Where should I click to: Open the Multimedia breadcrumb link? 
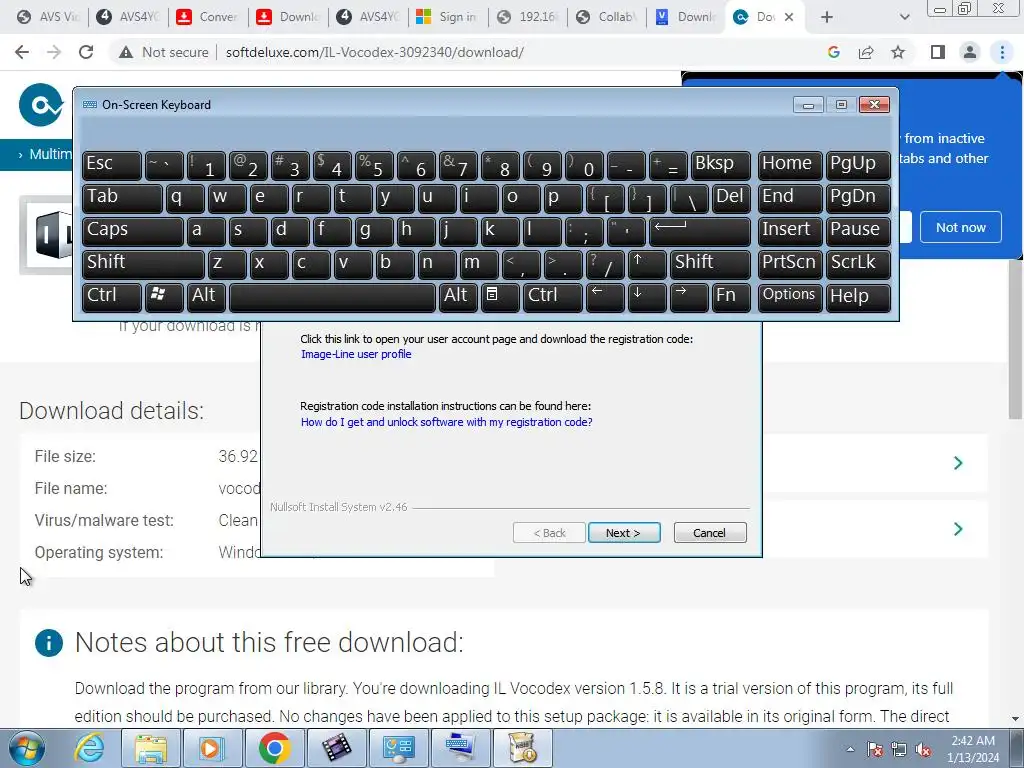pos(51,154)
